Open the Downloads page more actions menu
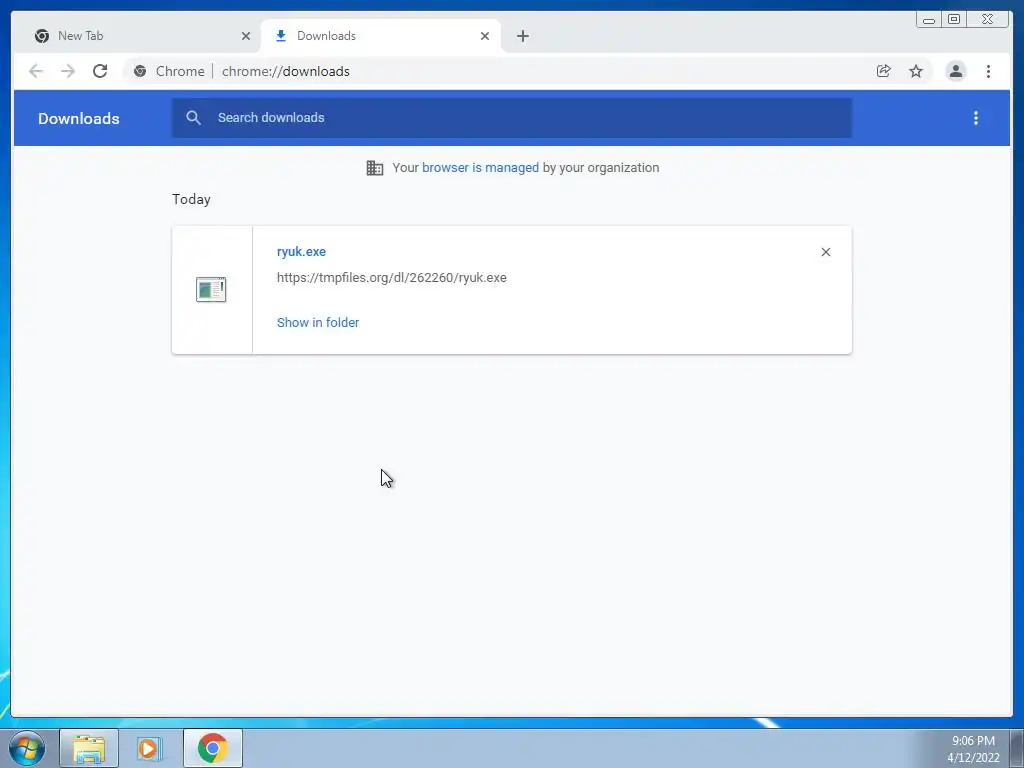Image resolution: width=1024 pixels, height=768 pixels. 976,118
